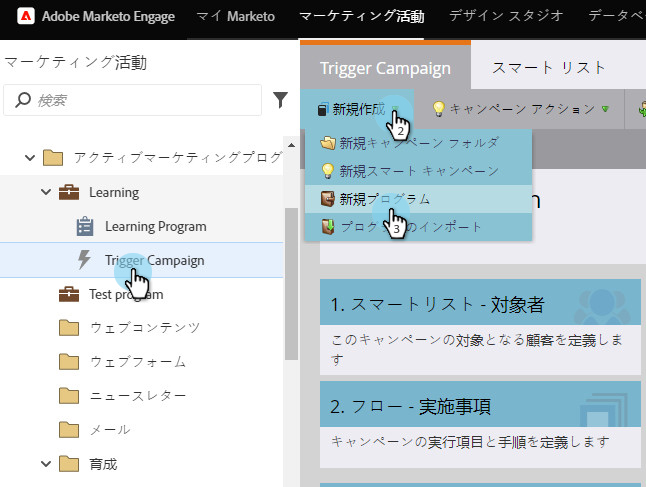Open the tree filter funnel icon
The width and height of the screenshot is (646, 487).
coord(280,100)
